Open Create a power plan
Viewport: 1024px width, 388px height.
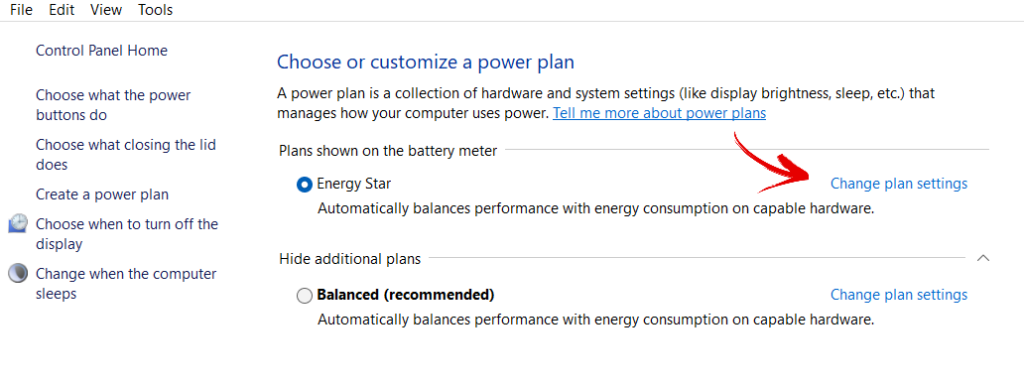coord(102,195)
